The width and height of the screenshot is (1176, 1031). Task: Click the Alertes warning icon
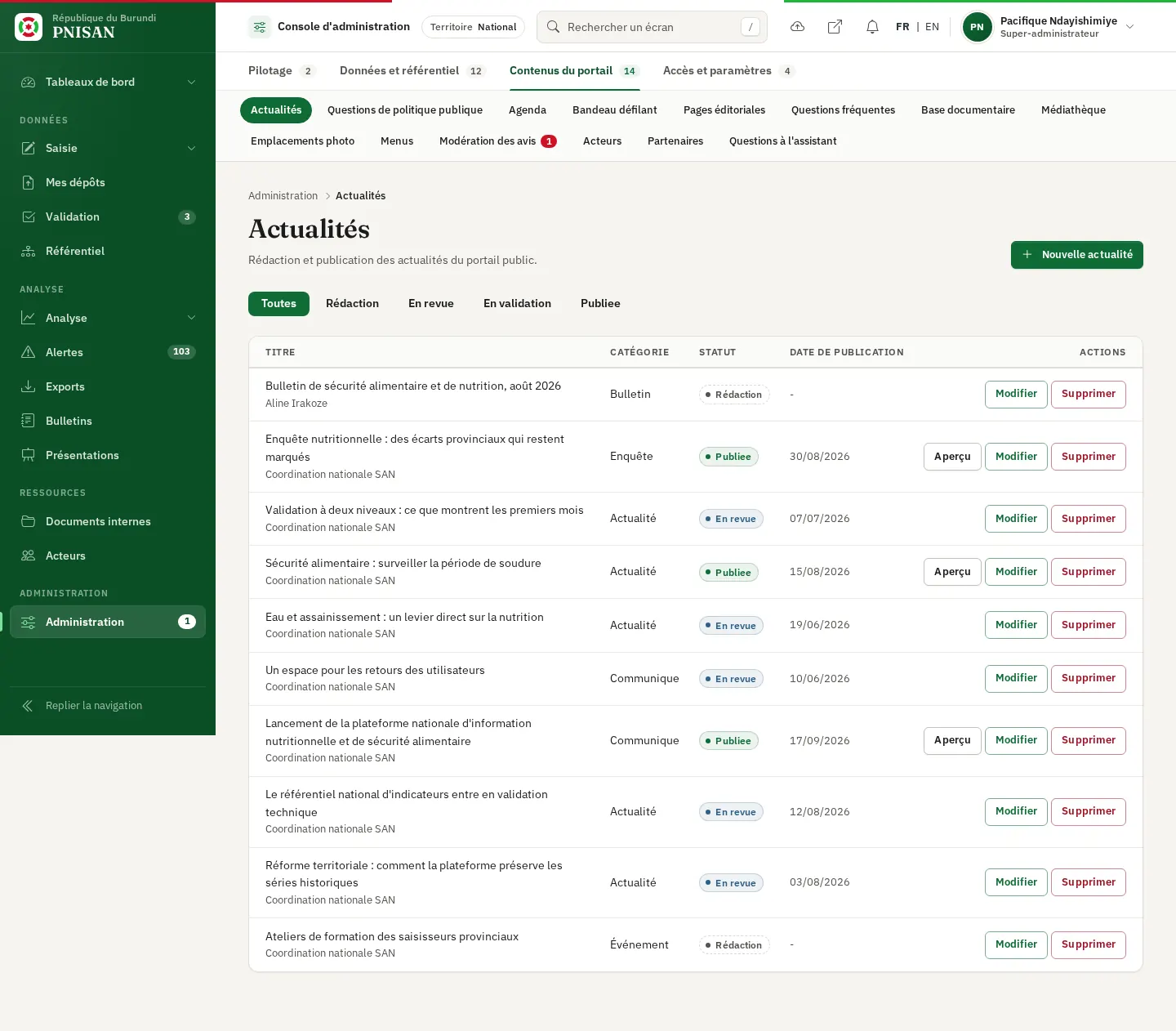[x=29, y=352]
